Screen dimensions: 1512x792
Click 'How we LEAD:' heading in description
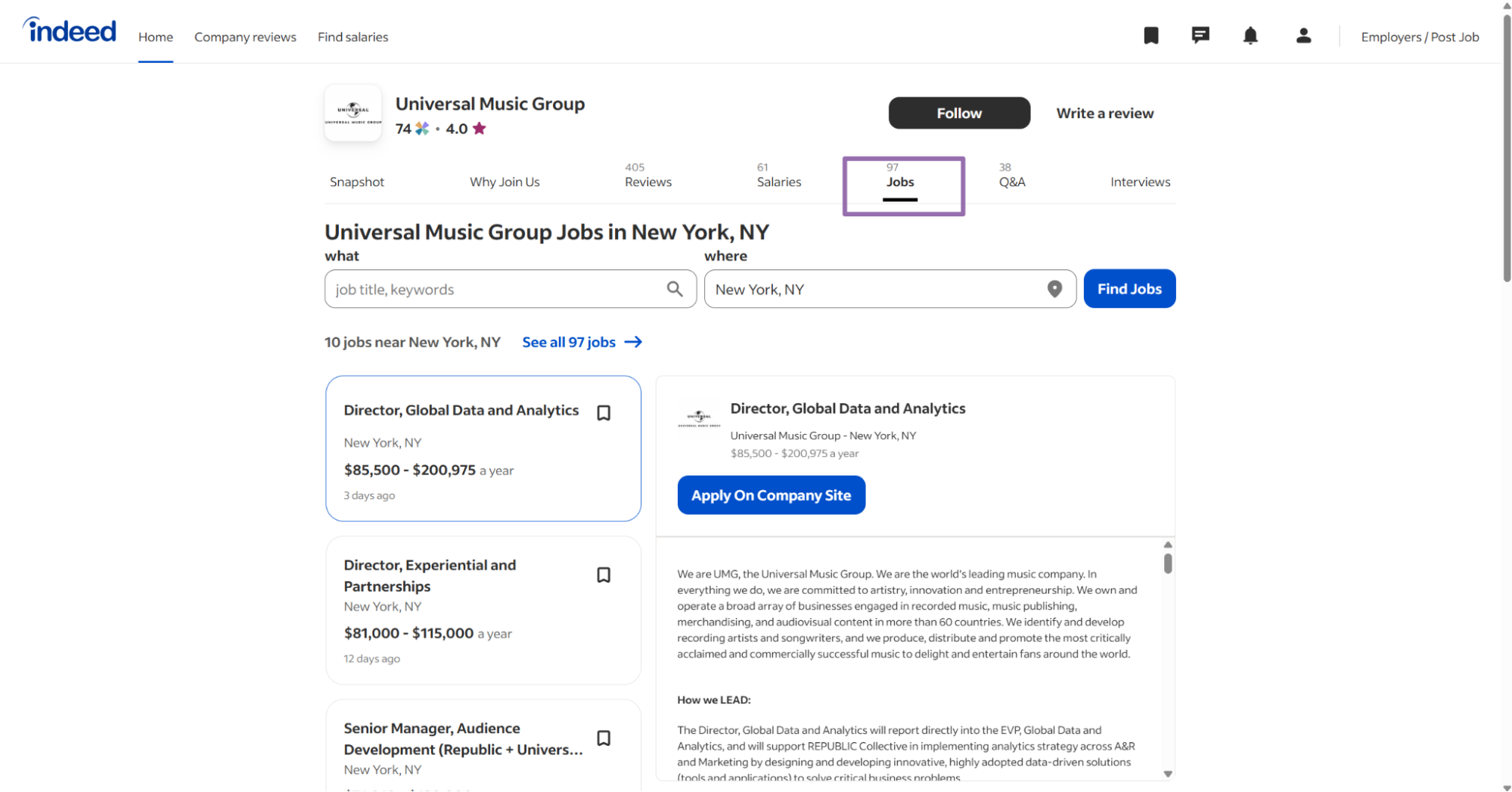(x=714, y=700)
